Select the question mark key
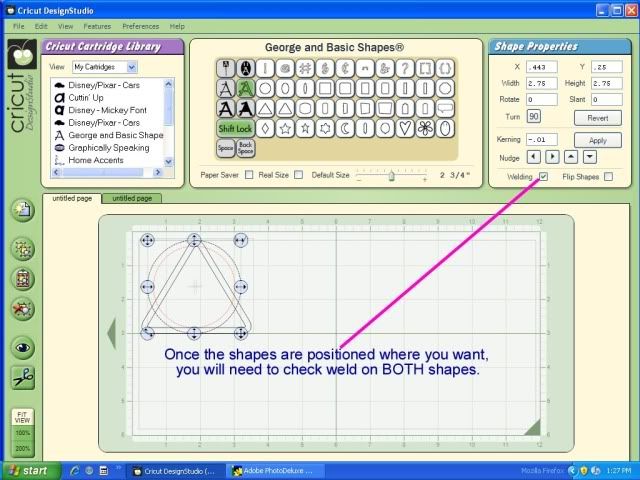 click(x=405, y=68)
